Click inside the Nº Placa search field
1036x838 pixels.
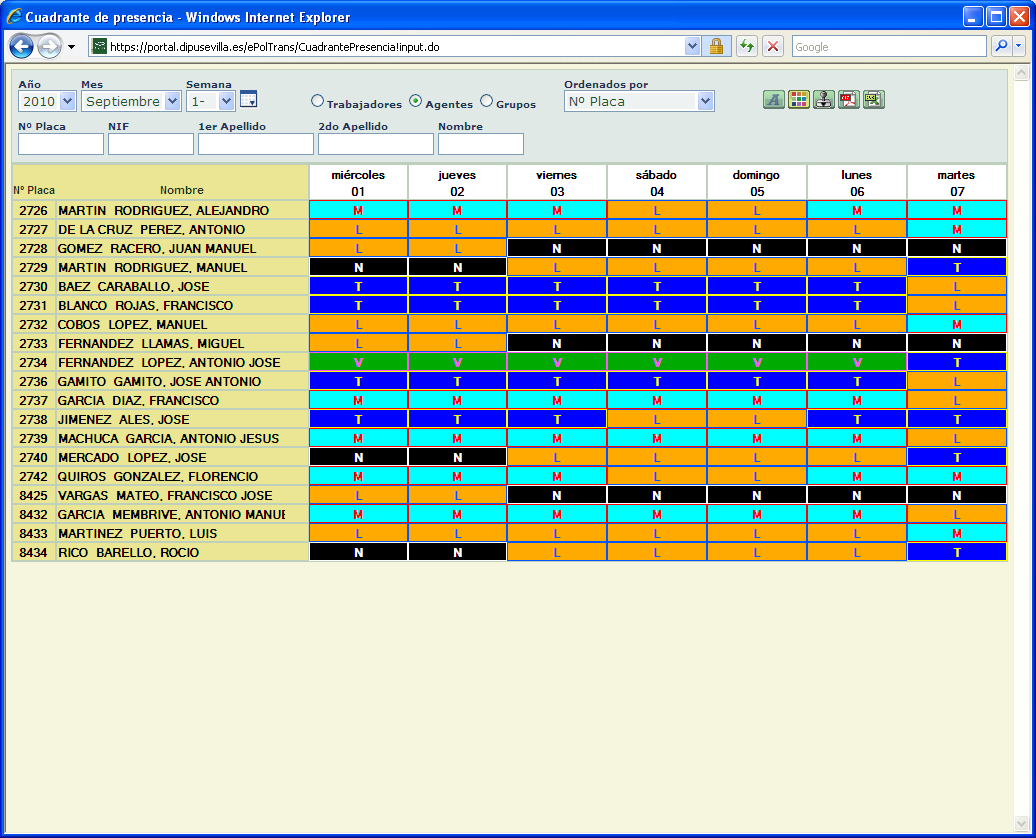[x=60, y=143]
